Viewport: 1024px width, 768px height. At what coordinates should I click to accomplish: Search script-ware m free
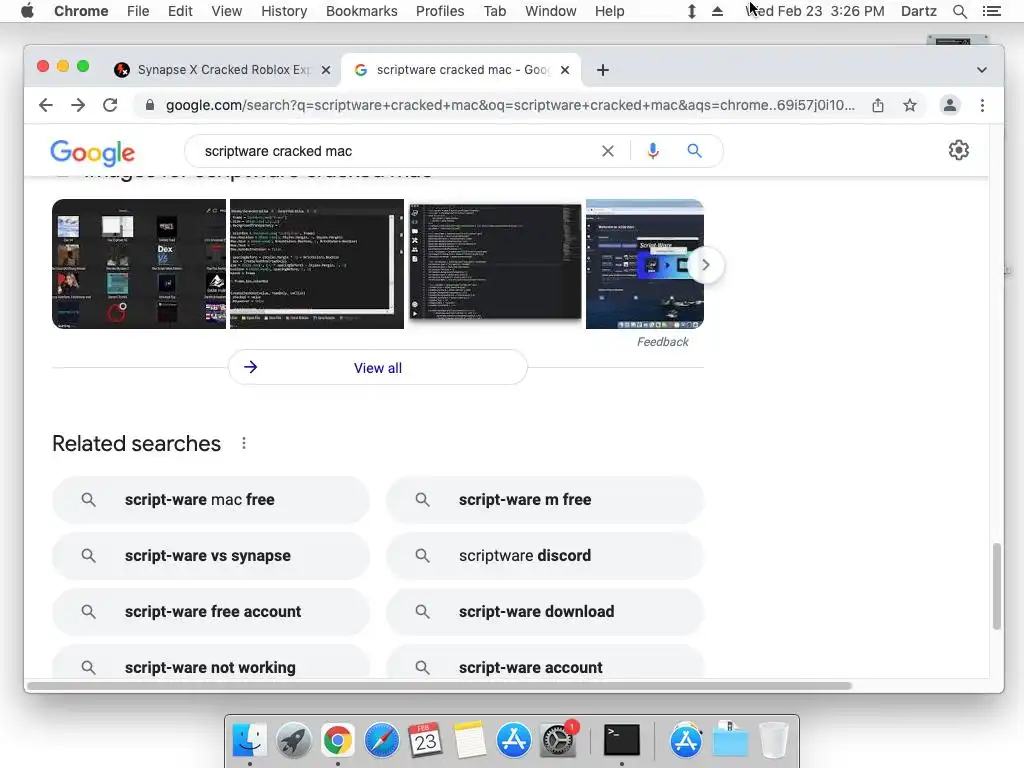click(545, 500)
